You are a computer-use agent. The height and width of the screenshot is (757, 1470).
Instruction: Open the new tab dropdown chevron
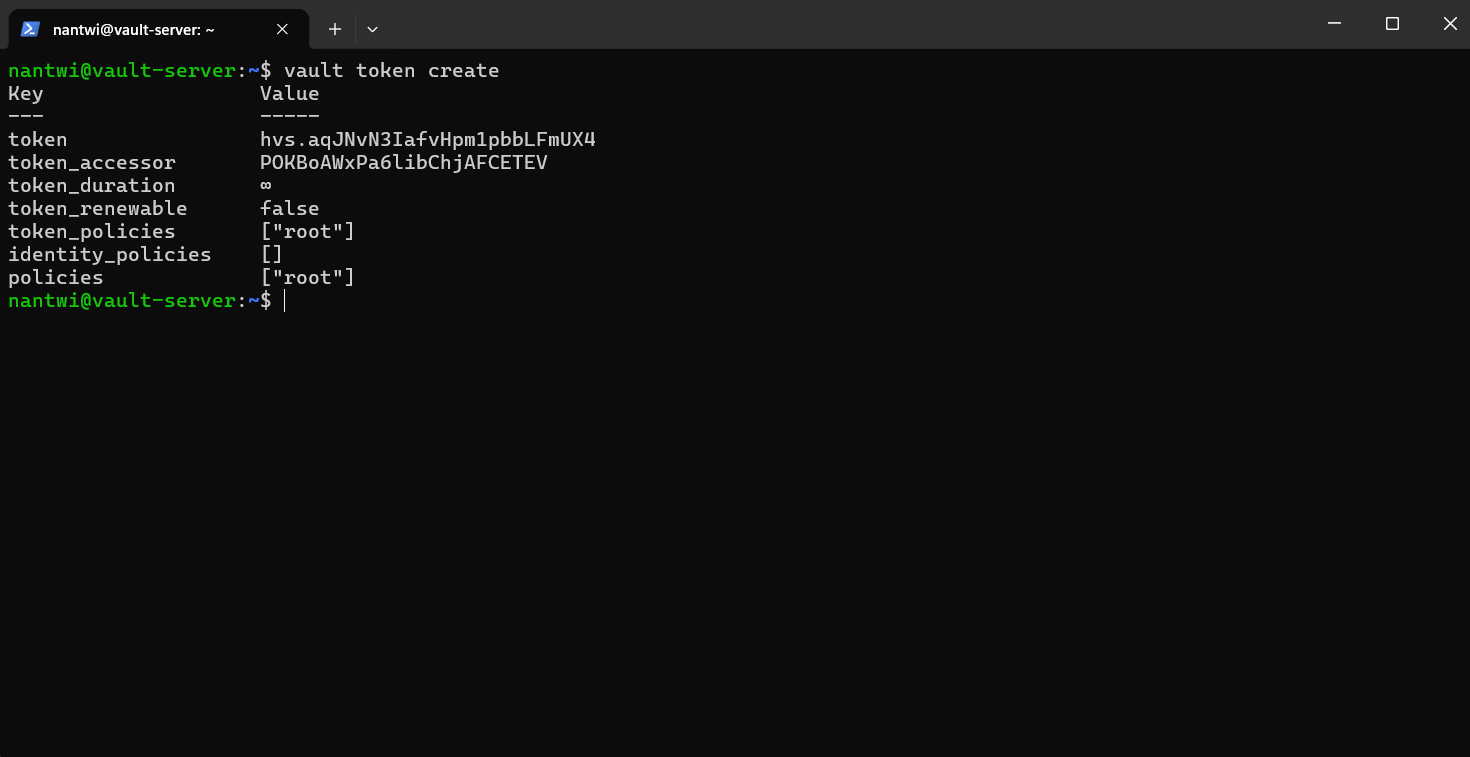(371, 29)
